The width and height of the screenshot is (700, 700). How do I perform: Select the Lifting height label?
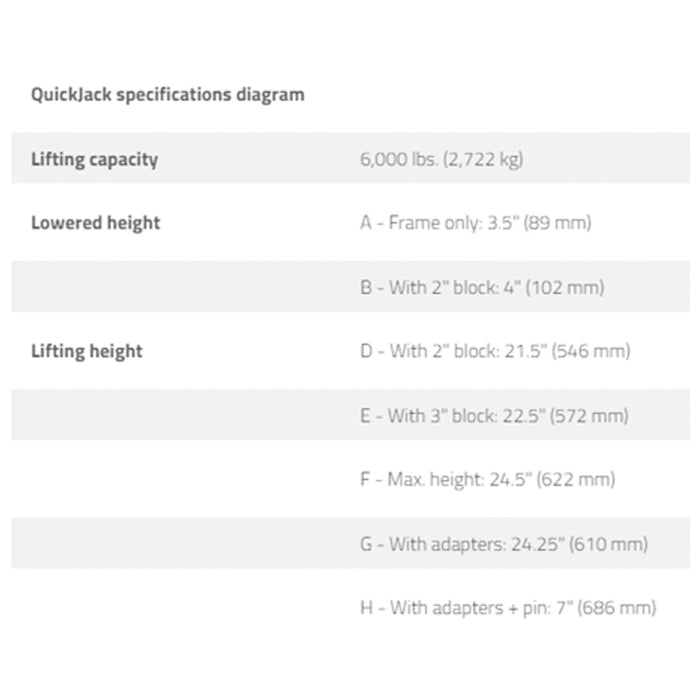[x=87, y=351]
